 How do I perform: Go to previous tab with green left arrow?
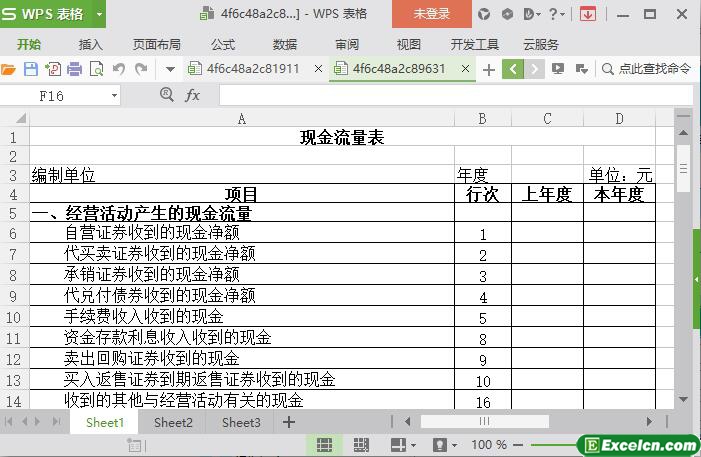pyautogui.click(x=513, y=69)
